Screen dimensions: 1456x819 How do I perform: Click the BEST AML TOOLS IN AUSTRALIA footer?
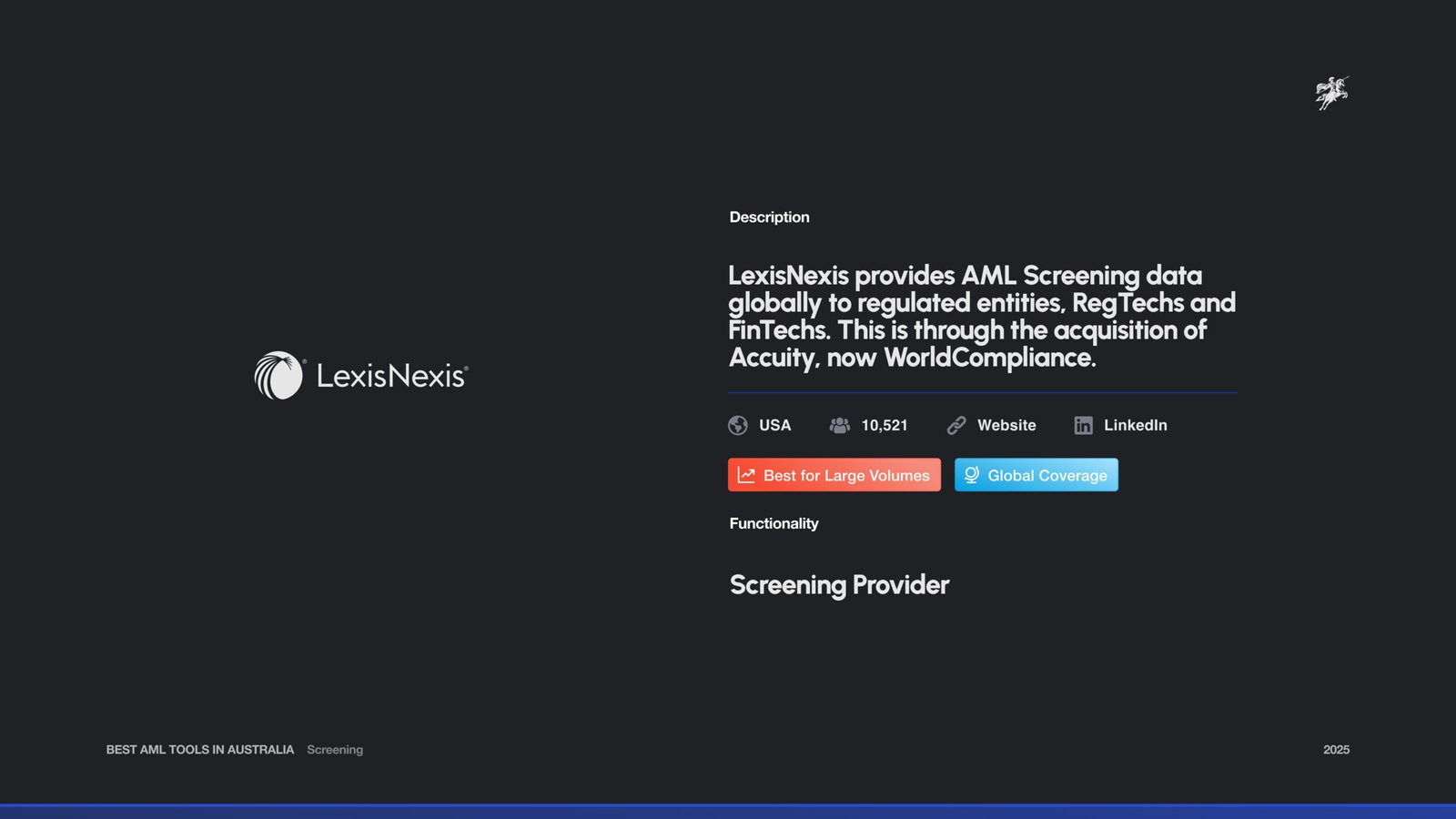(x=200, y=750)
